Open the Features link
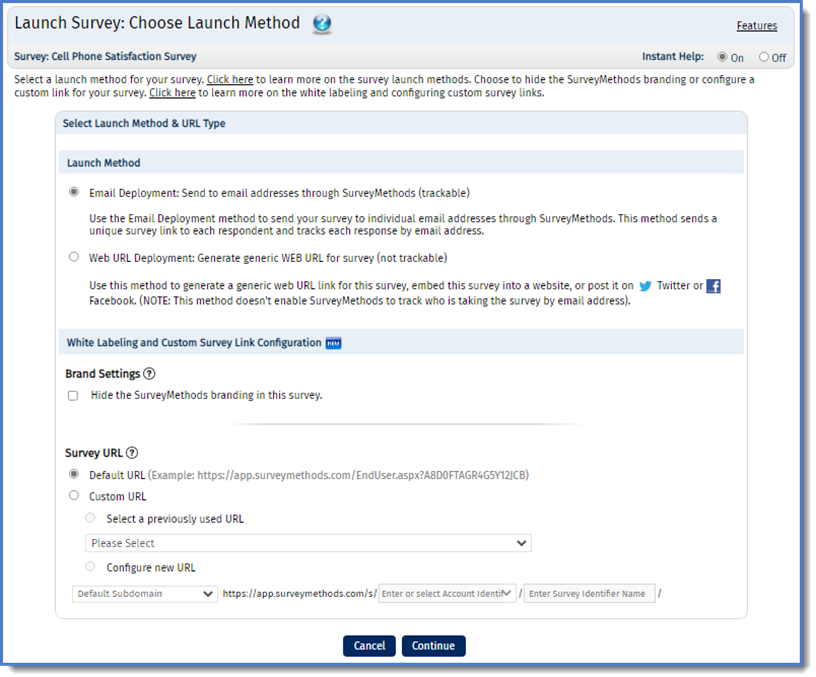Viewport: 816px width, 677px height. tap(757, 25)
